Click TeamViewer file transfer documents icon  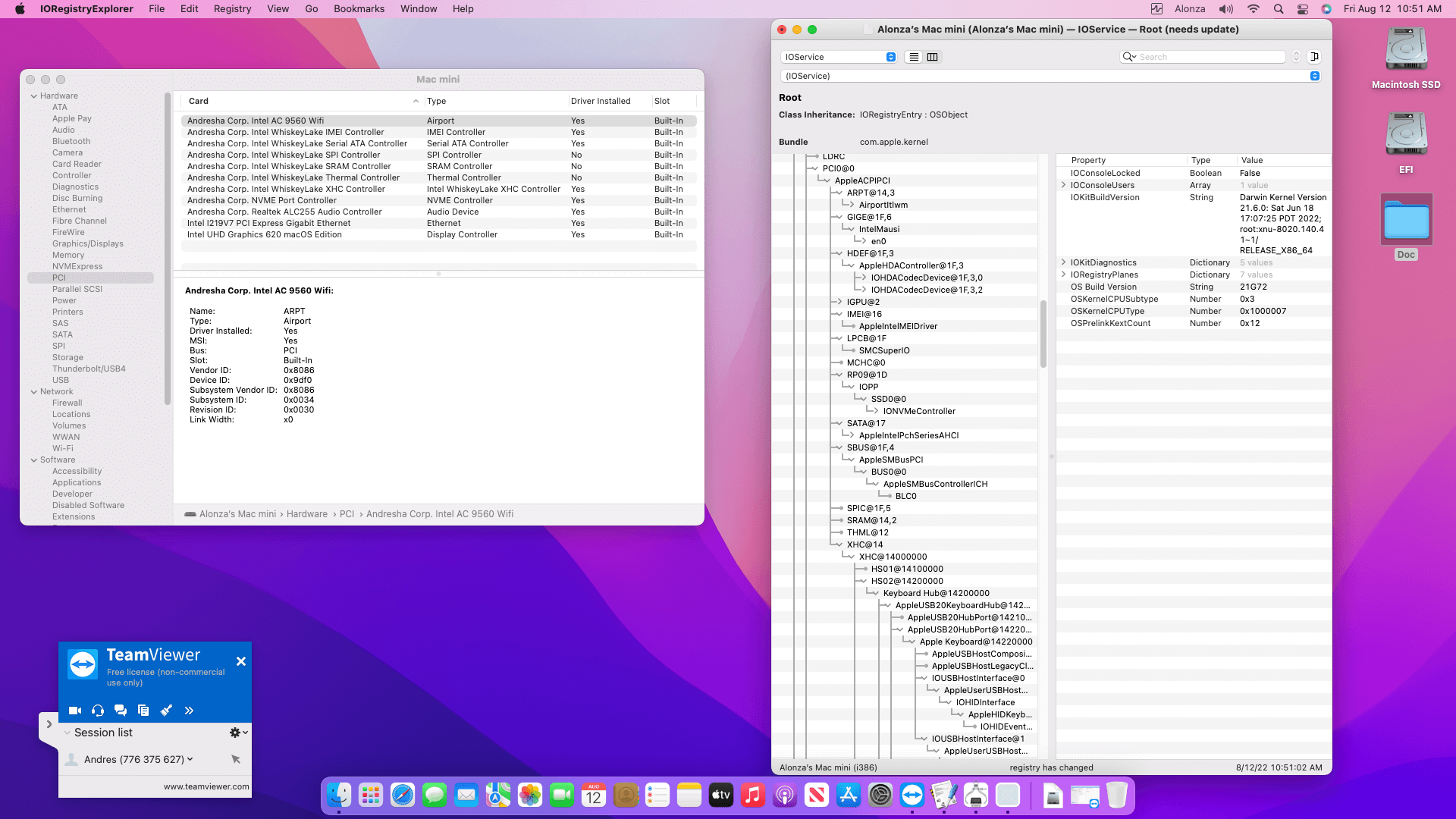pos(143,711)
